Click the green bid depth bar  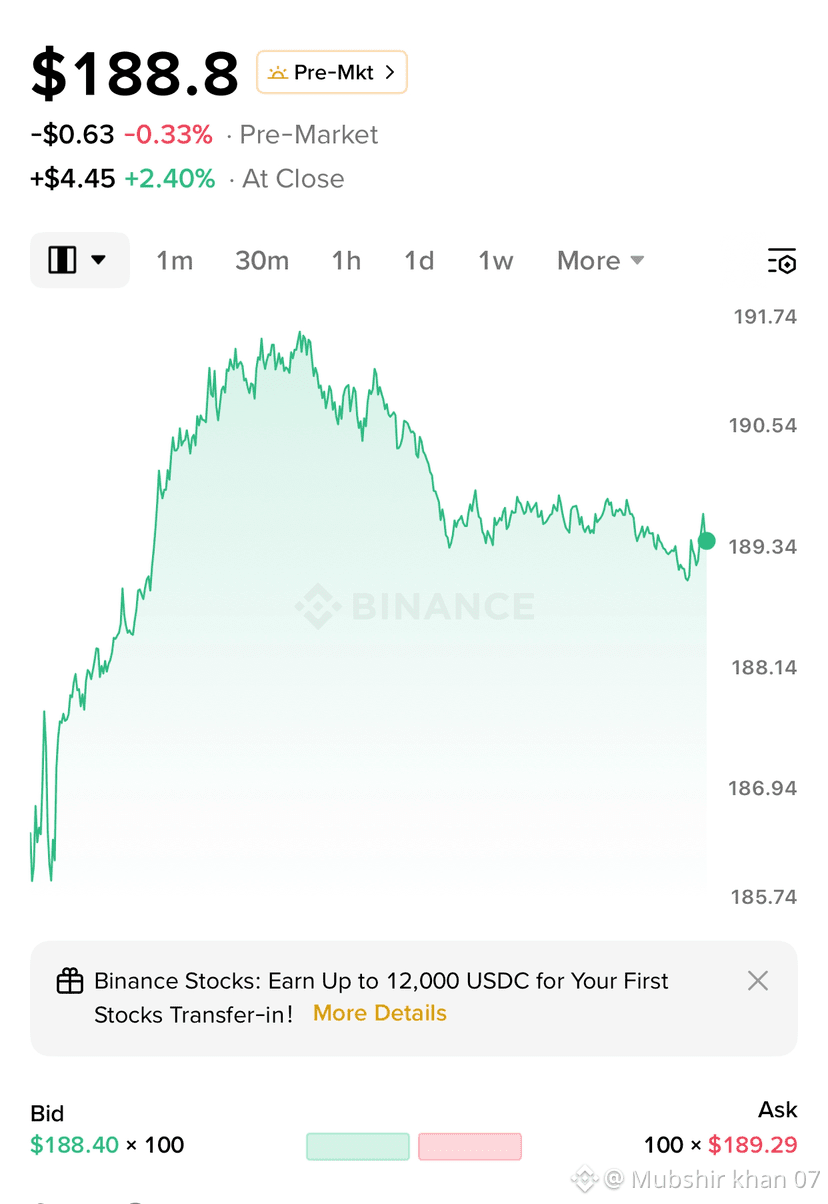tap(358, 1146)
